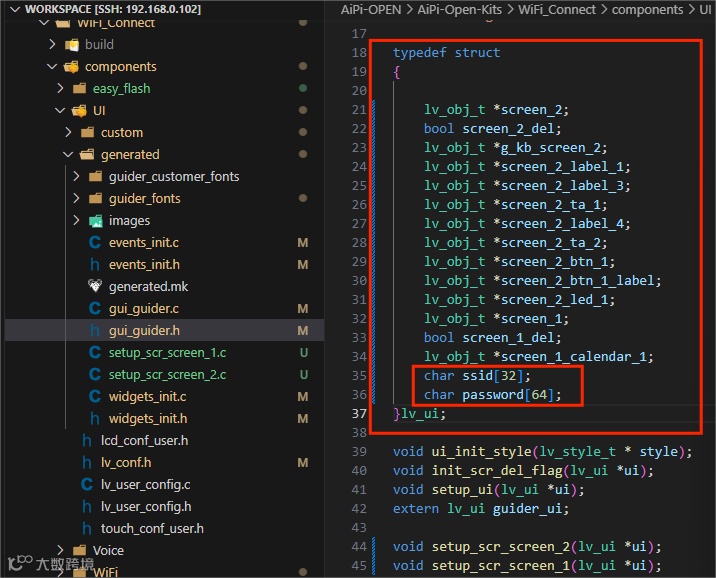Viewport: 716px width, 578px height.
Task: Place cursor on 'char ssid[32];' line
Action: [477, 376]
